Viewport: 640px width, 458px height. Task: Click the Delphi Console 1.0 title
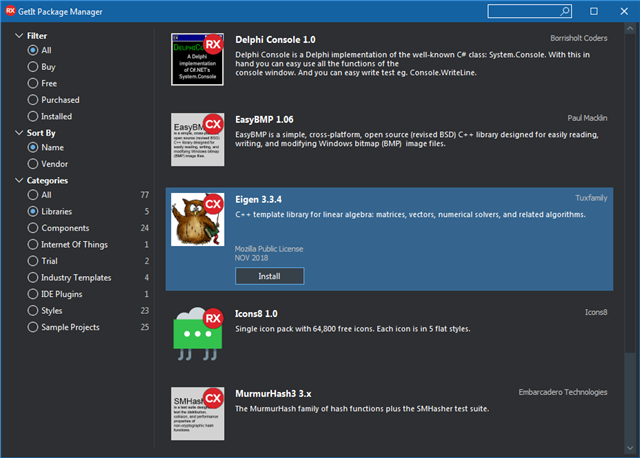point(275,40)
